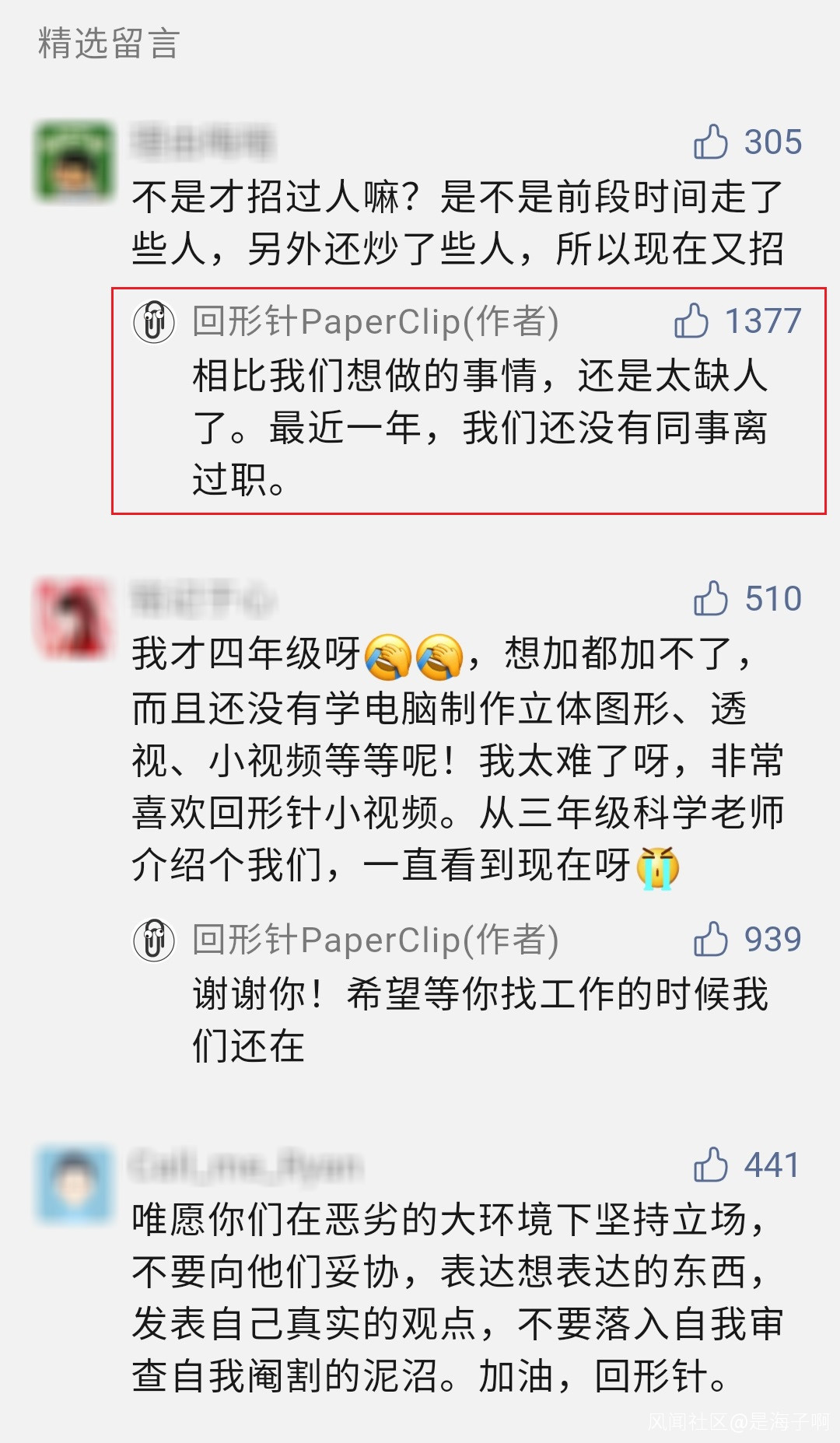This screenshot has width=840, height=1443.
Task: Select author reply starting 谢谢你
Action: pos(480,1020)
